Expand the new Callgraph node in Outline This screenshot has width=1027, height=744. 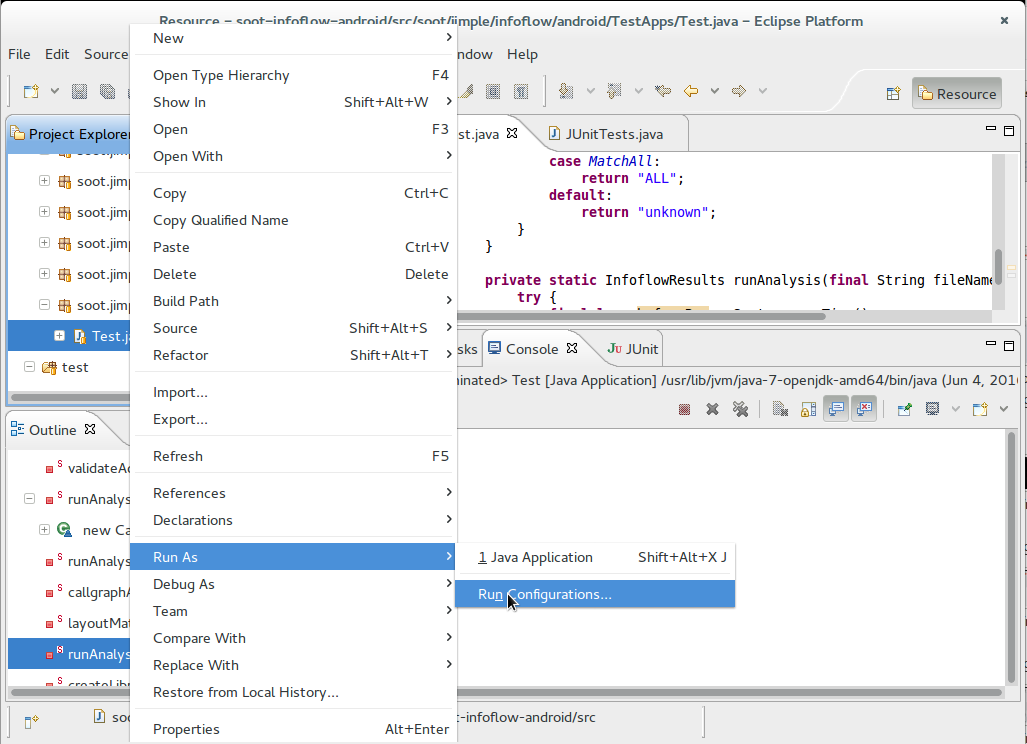(x=44, y=530)
